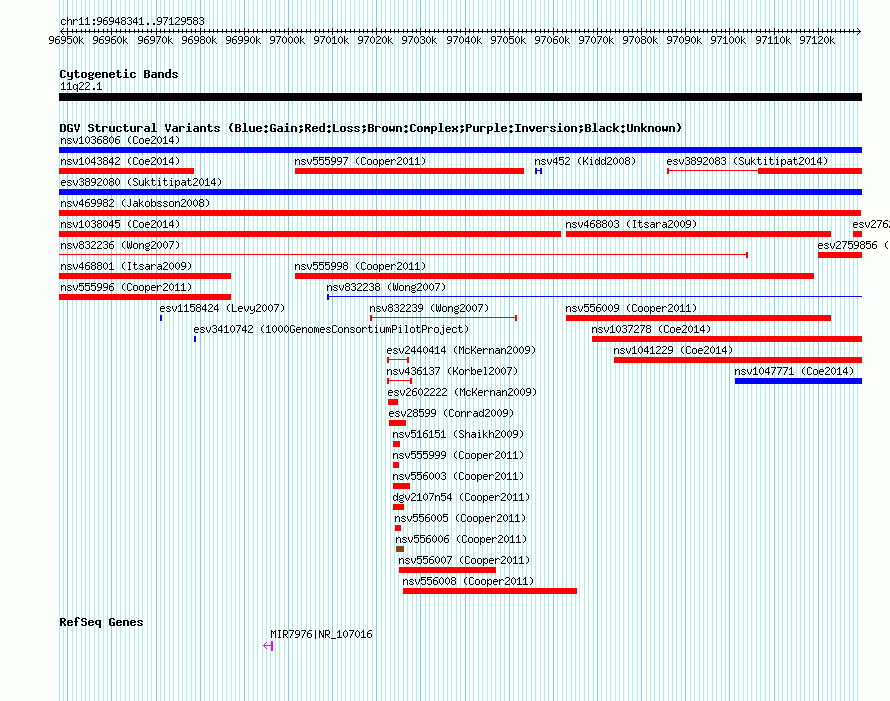Open the esv3892080 (Suktitipat2014) label

pyautogui.click(x=141, y=182)
